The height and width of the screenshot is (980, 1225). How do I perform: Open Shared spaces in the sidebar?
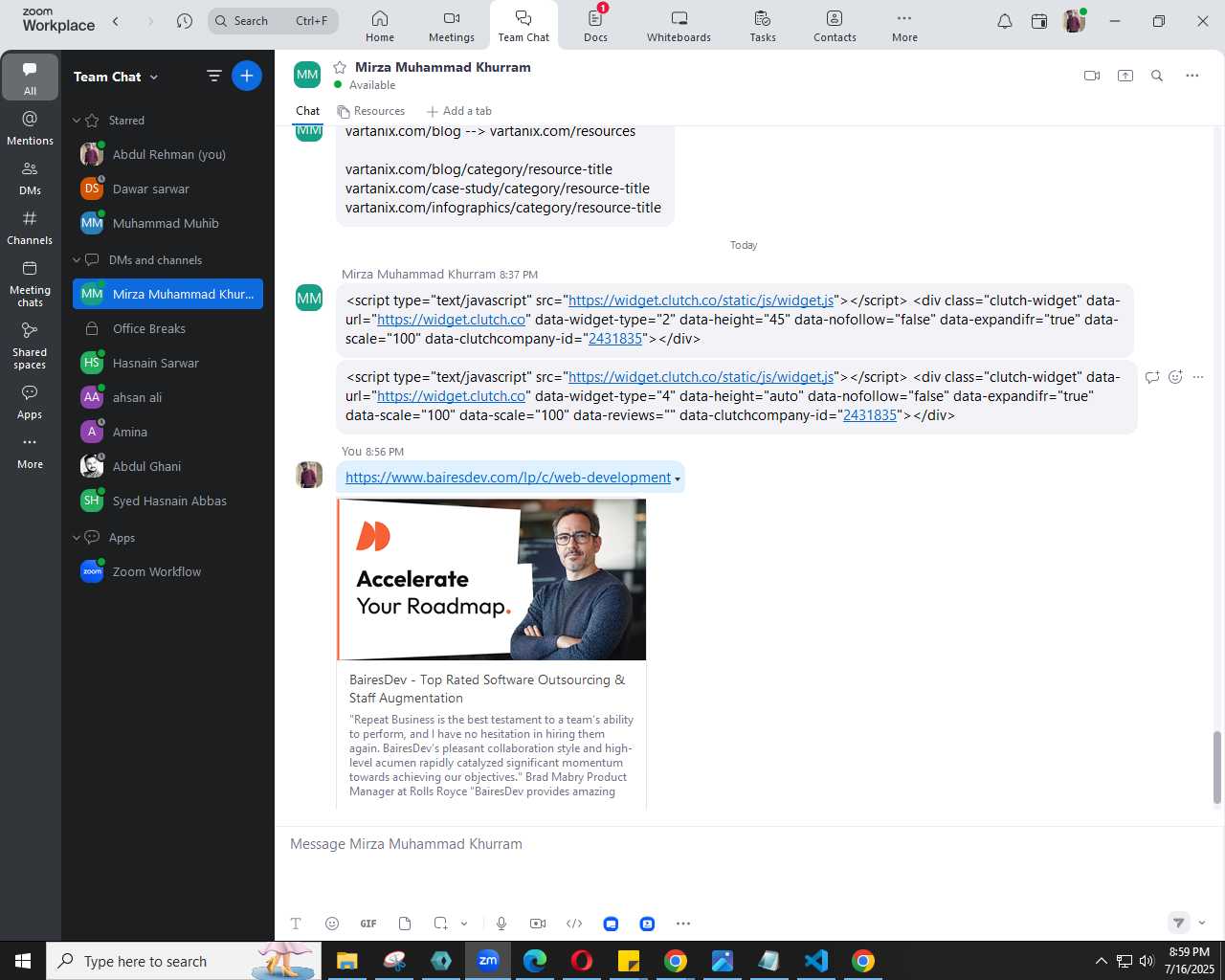tap(30, 345)
